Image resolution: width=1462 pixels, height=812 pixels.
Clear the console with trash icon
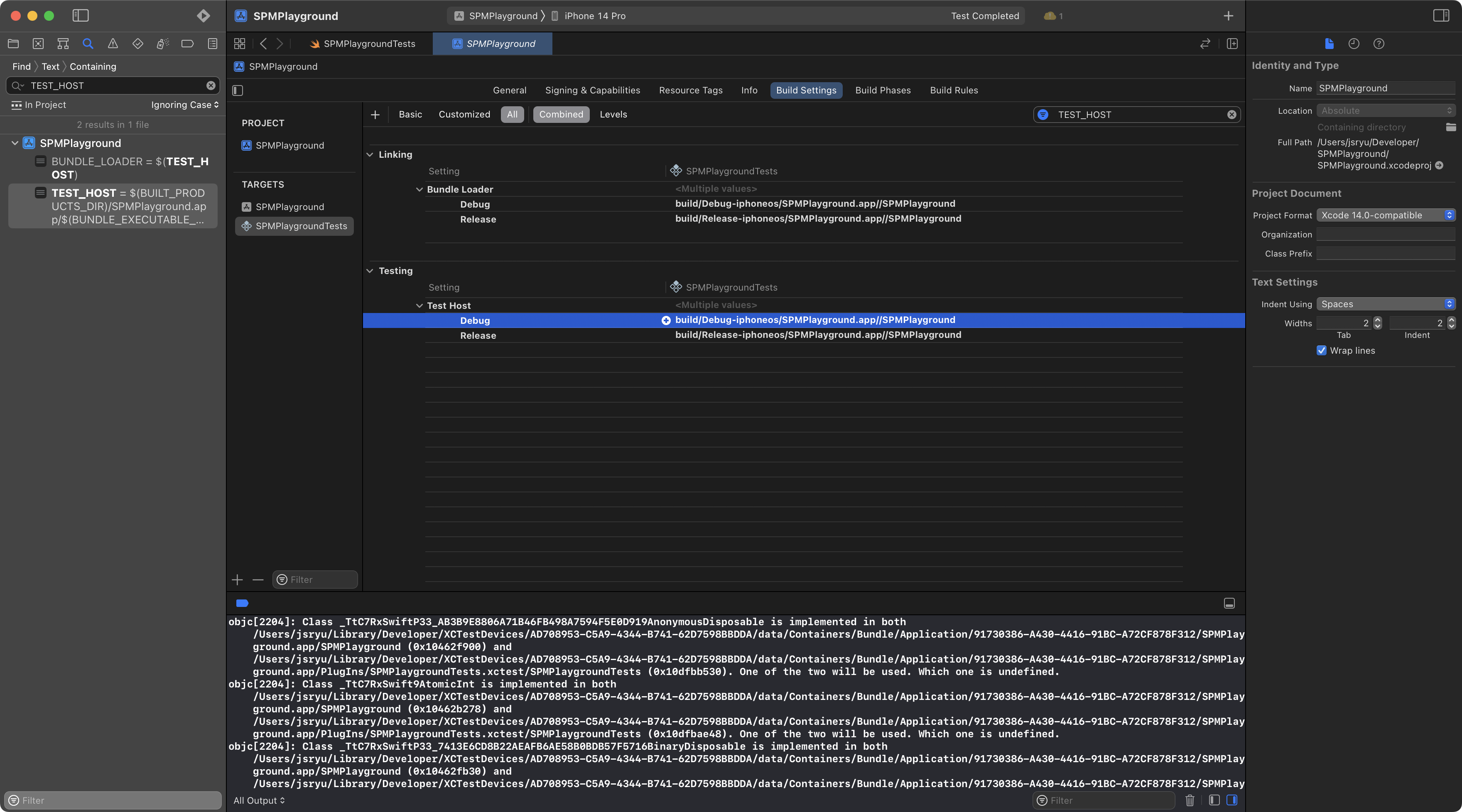click(x=1190, y=800)
